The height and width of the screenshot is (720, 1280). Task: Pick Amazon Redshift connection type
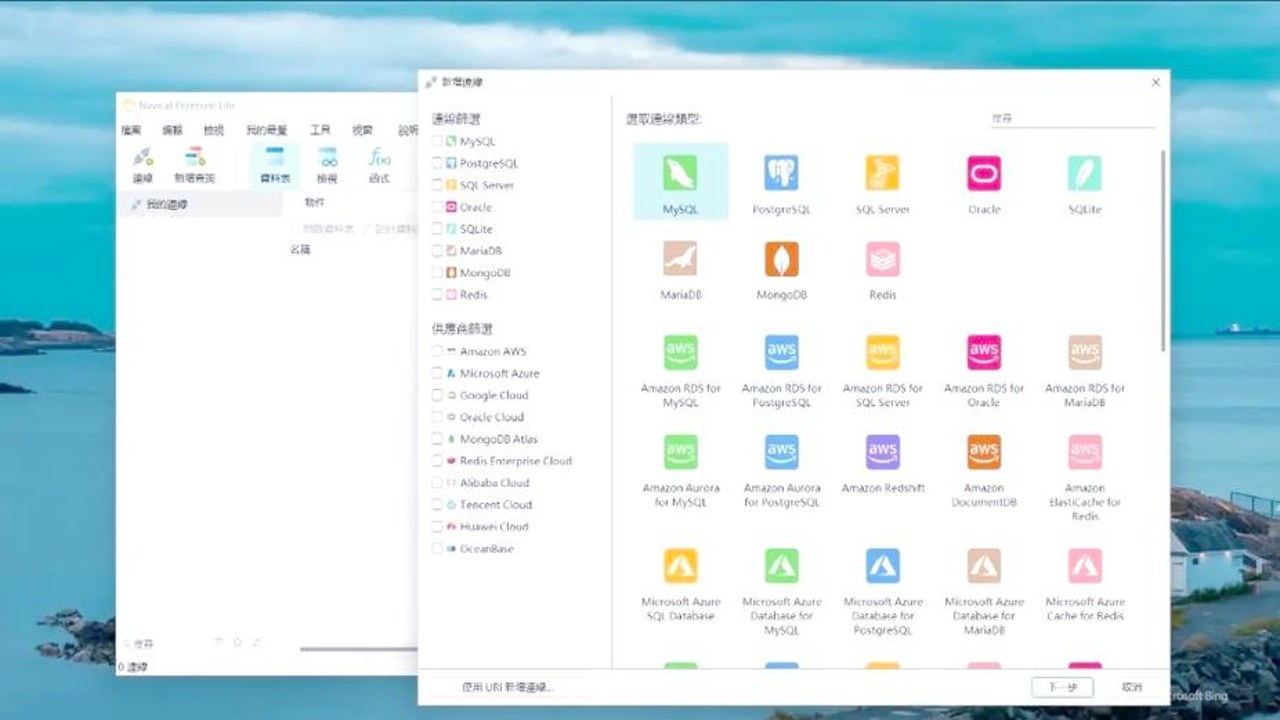click(882, 465)
